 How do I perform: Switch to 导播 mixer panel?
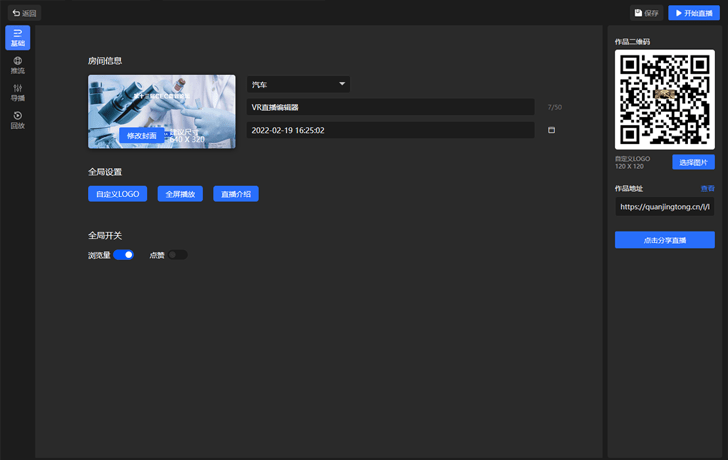point(17,93)
